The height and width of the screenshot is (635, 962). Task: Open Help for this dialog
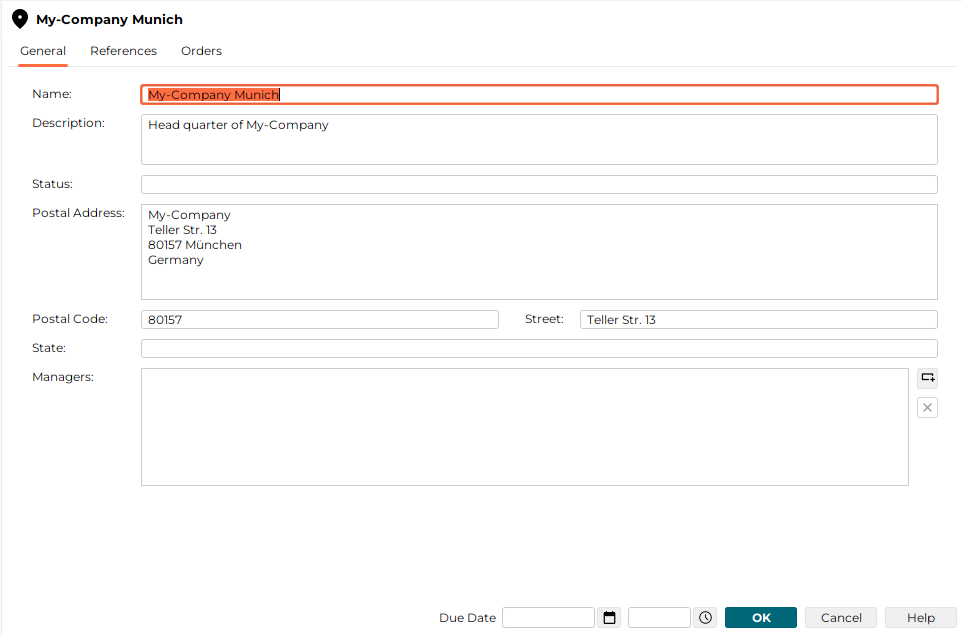(920, 617)
